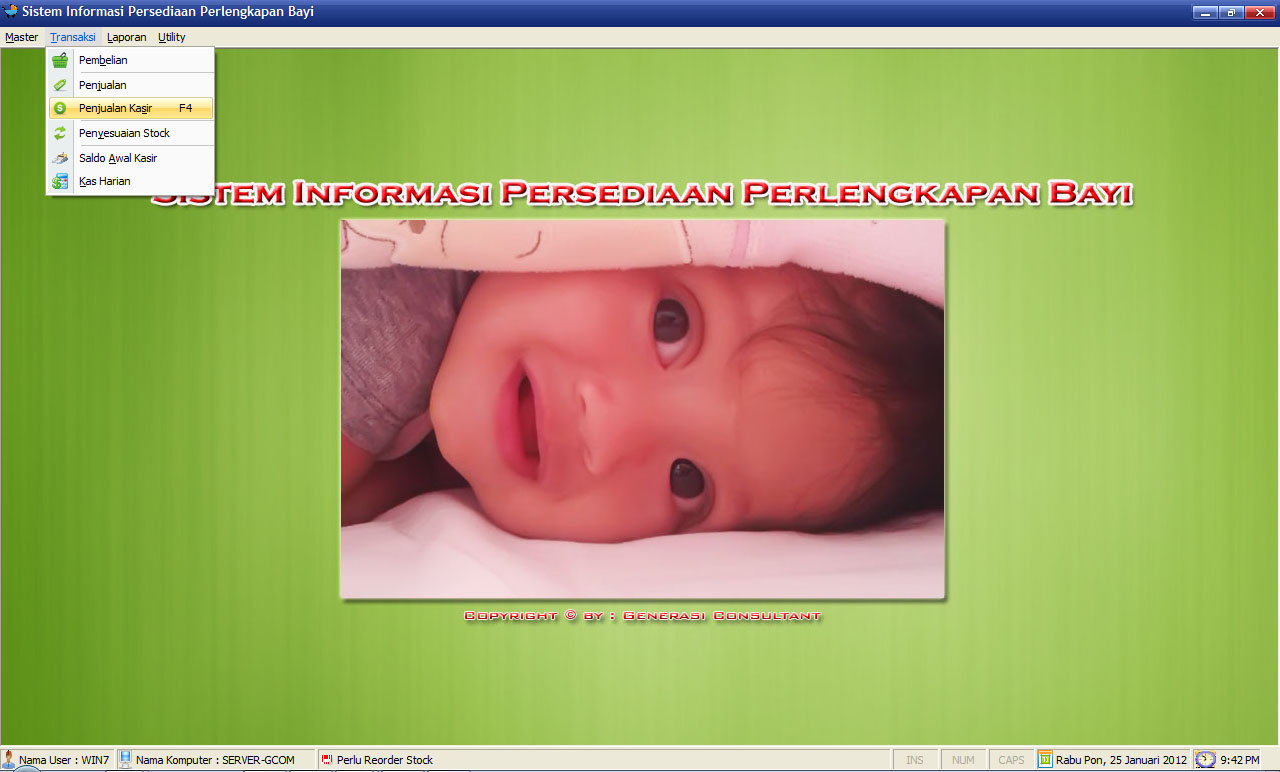1280x772 pixels.
Task: Click the Penjualan tag icon in menu
Action: [60, 85]
